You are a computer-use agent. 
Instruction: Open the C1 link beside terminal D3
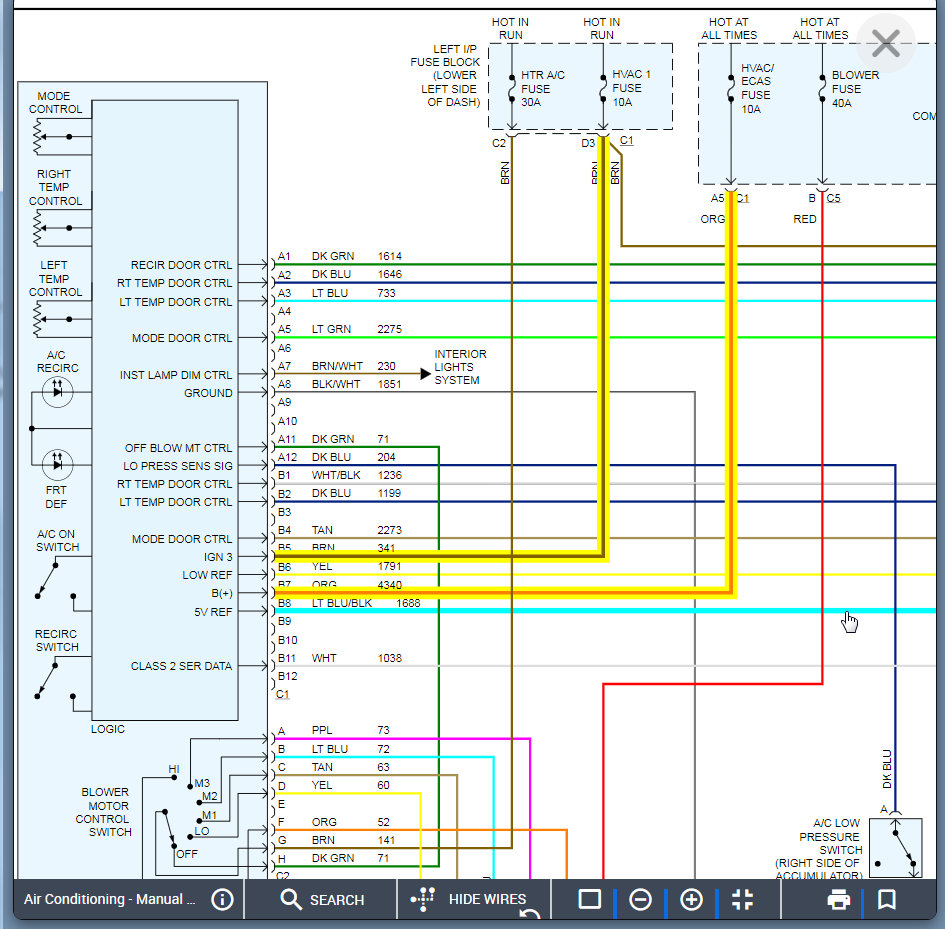tap(627, 140)
